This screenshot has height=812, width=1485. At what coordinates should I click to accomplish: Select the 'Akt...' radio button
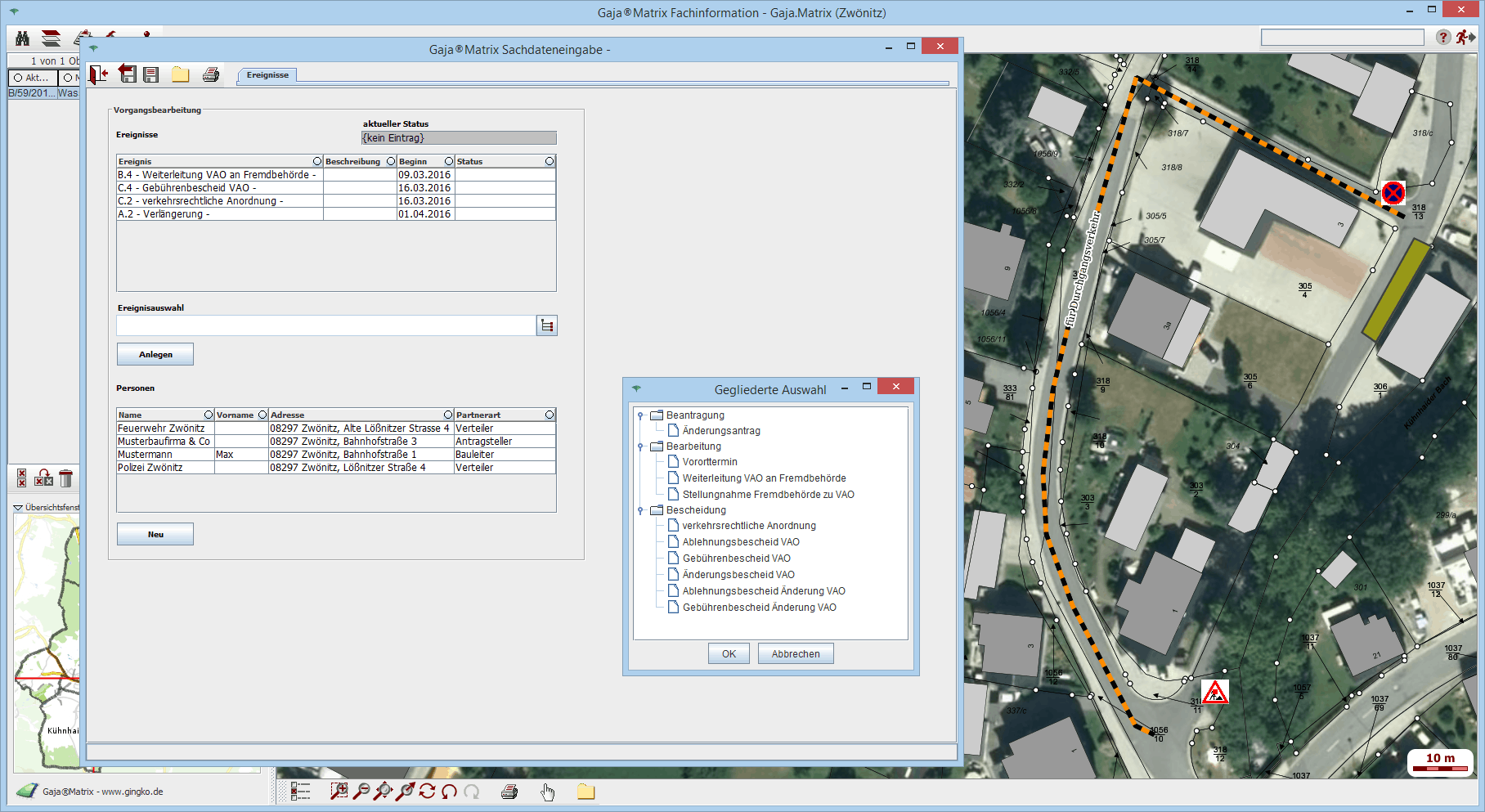[x=18, y=78]
